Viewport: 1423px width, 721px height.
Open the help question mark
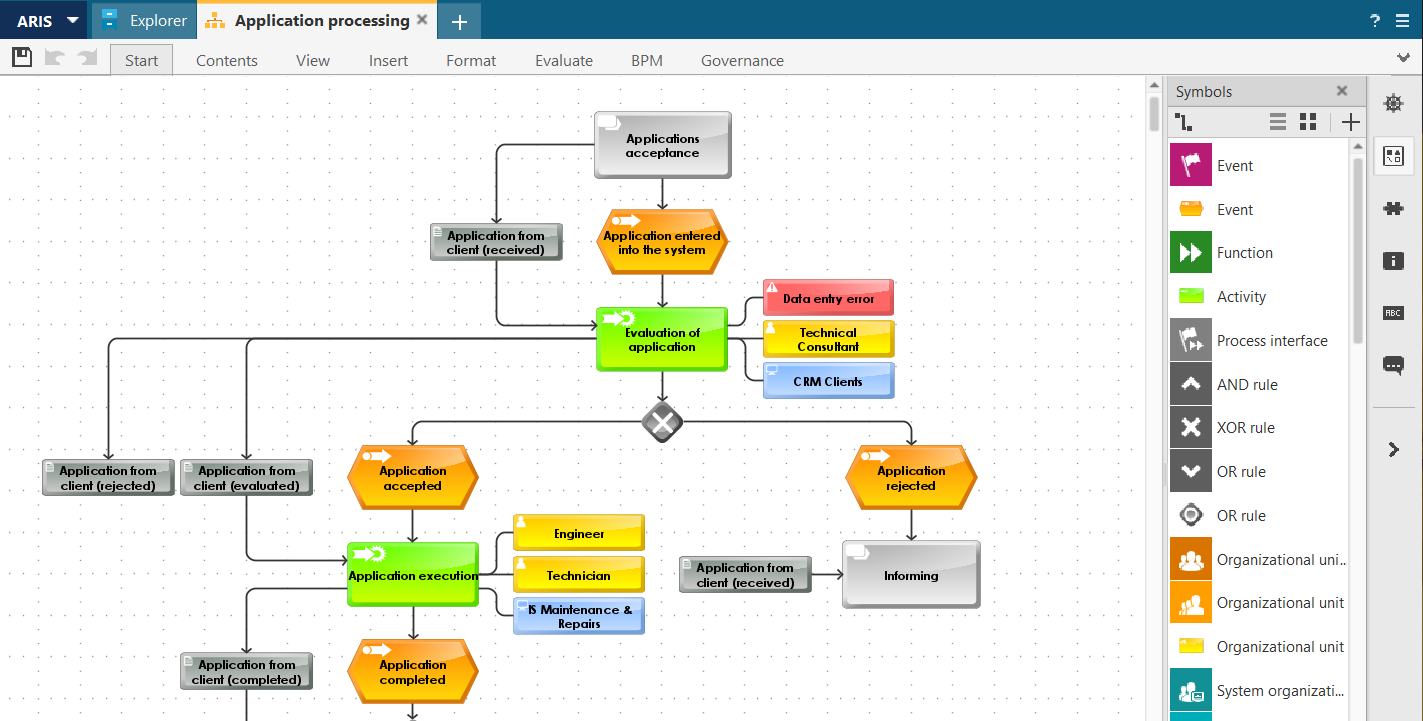point(1374,20)
